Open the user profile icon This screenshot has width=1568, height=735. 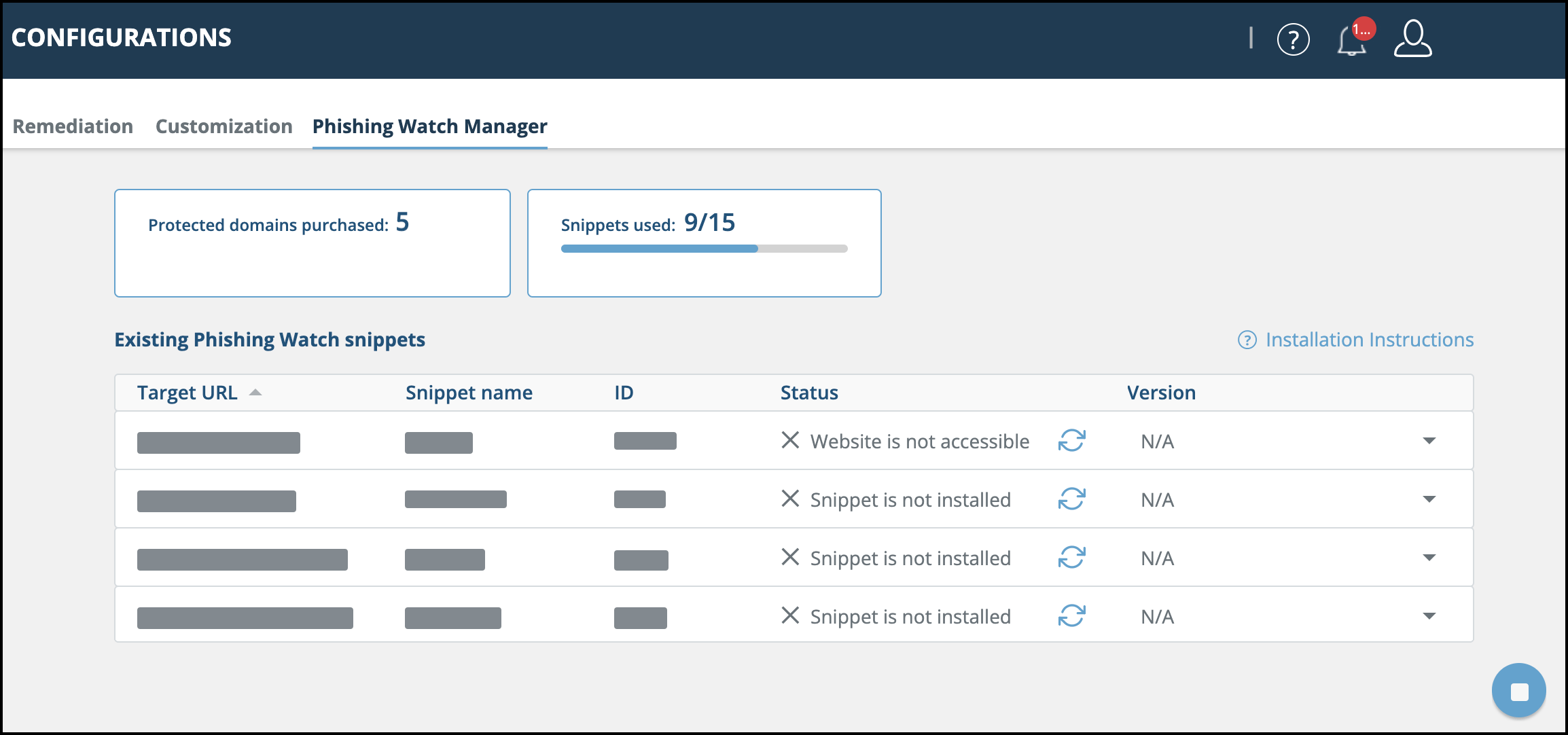point(1412,39)
